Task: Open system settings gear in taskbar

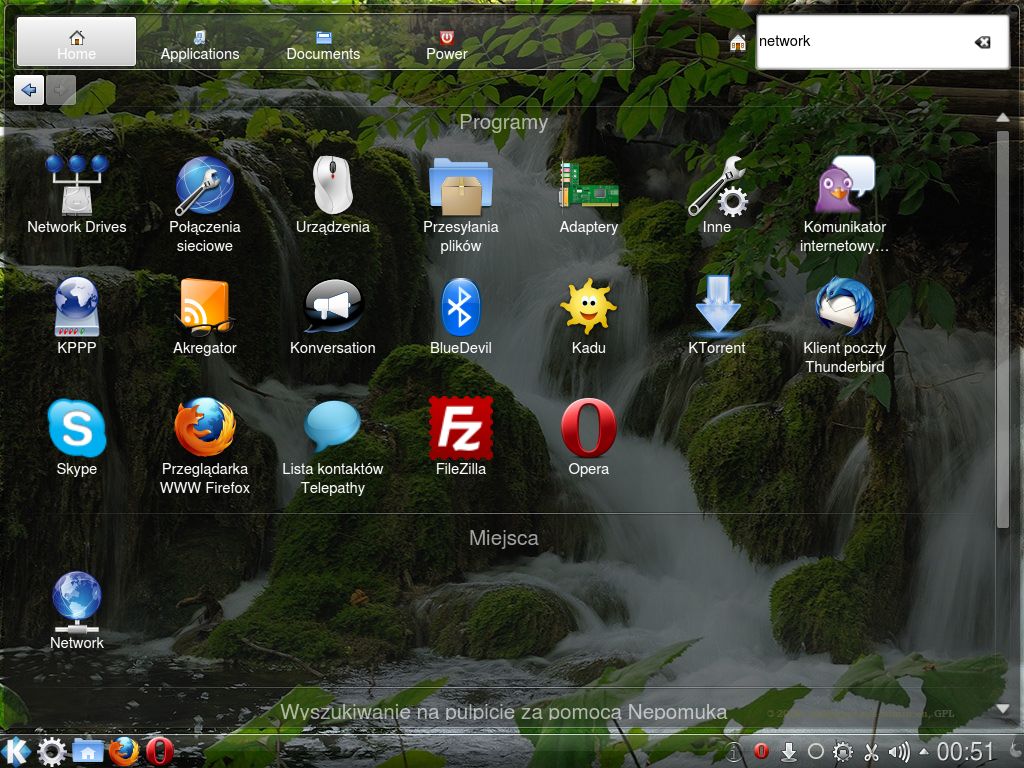Action: [x=52, y=752]
